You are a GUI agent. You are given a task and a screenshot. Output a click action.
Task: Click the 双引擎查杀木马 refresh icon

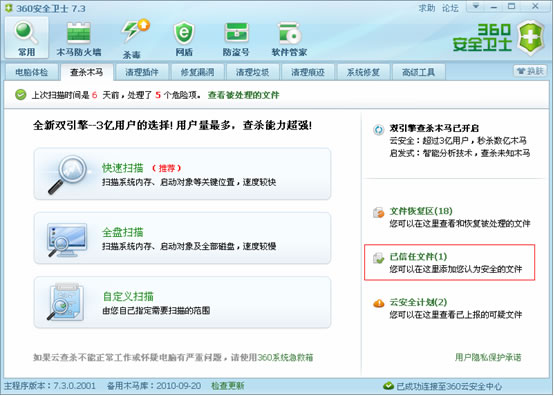[378, 130]
